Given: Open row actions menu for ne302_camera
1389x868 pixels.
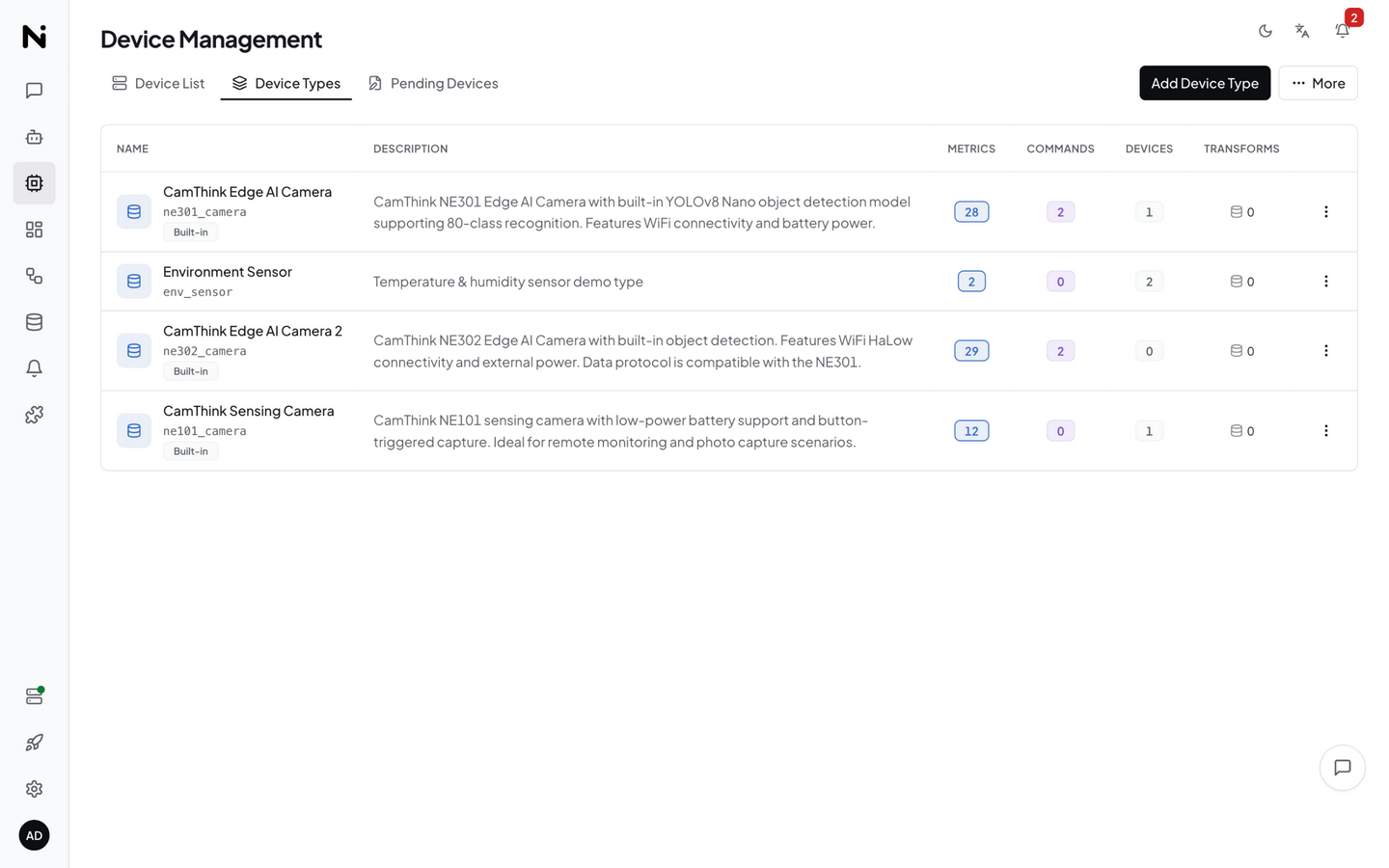Looking at the screenshot, I should (x=1326, y=351).
